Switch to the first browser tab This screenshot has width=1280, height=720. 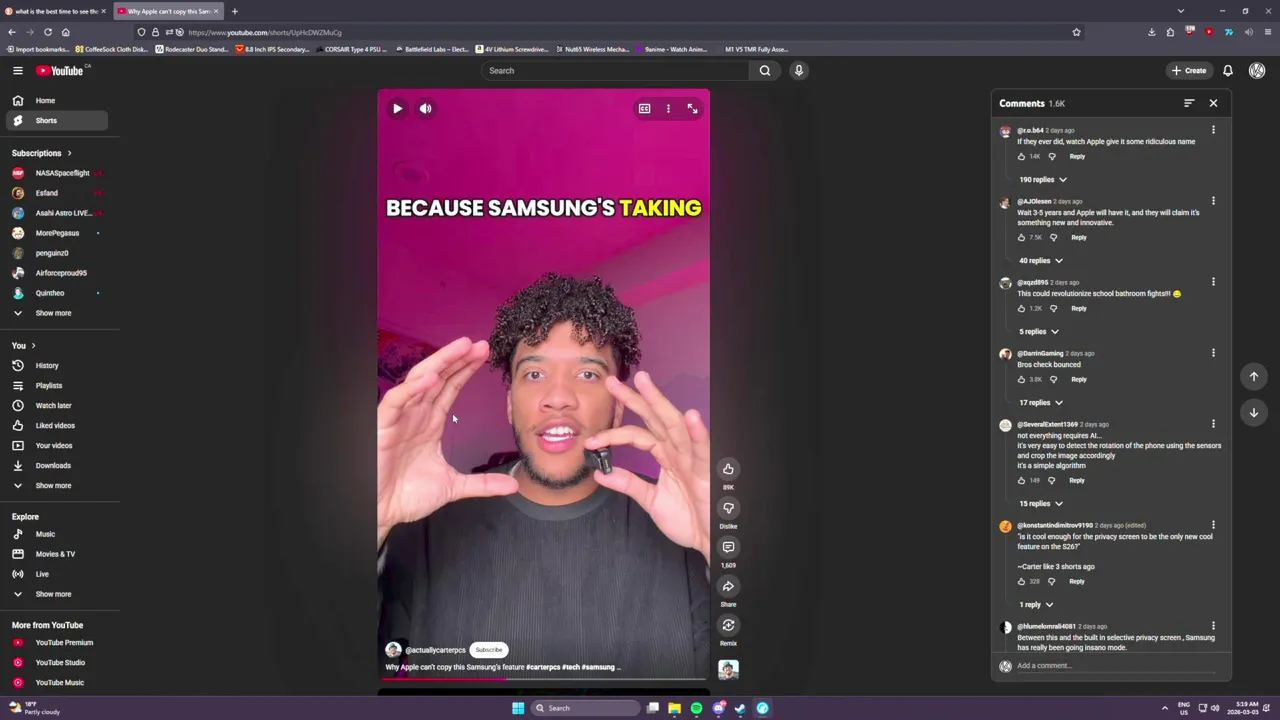[x=55, y=11]
